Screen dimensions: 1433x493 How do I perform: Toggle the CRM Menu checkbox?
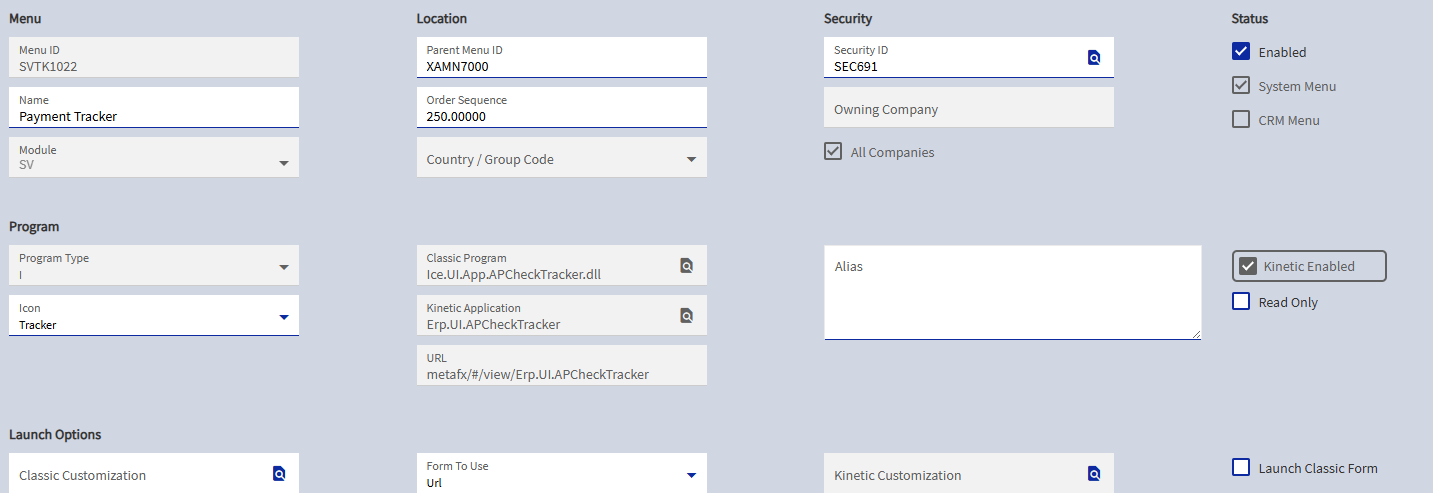[1241, 119]
